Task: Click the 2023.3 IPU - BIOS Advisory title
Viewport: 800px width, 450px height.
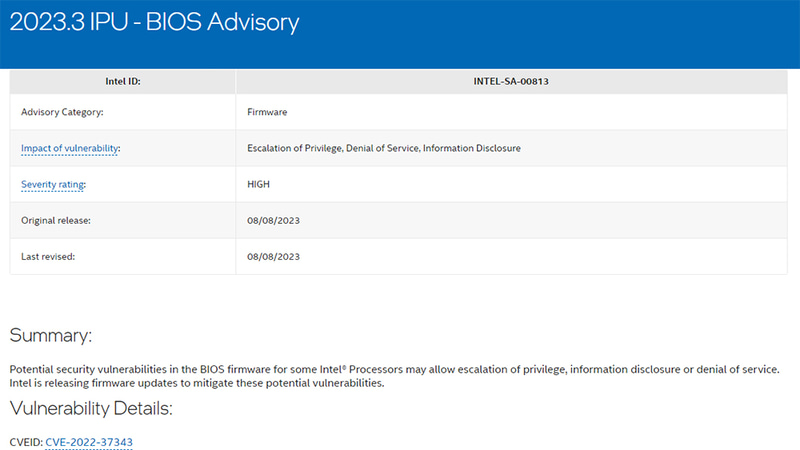Action: (x=155, y=20)
